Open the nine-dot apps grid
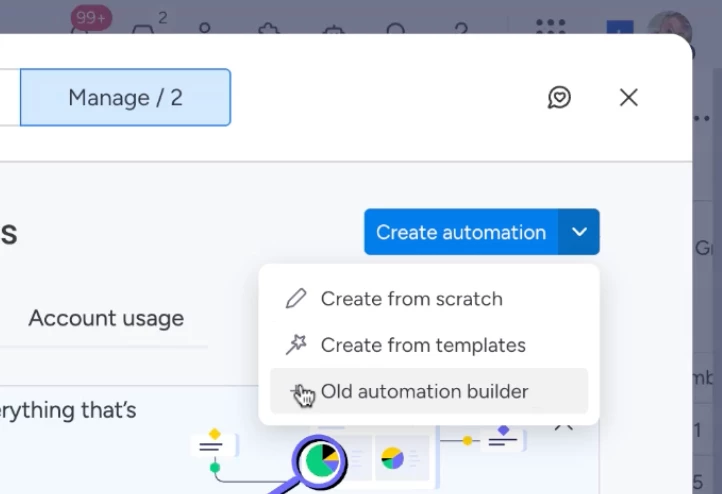 pos(550,28)
